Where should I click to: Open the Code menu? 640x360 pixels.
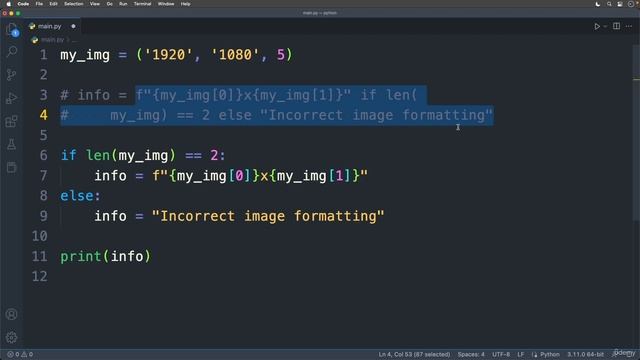coord(23,4)
